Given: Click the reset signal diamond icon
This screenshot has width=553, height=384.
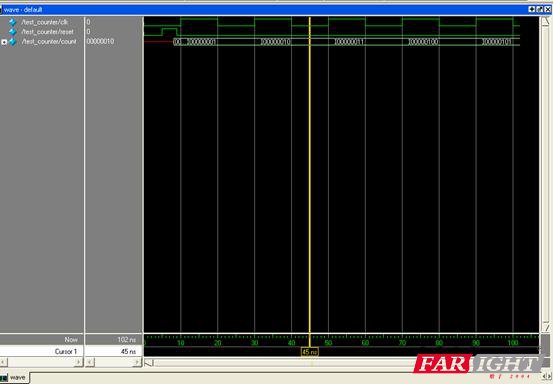Looking at the screenshot, I should click(13, 32).
